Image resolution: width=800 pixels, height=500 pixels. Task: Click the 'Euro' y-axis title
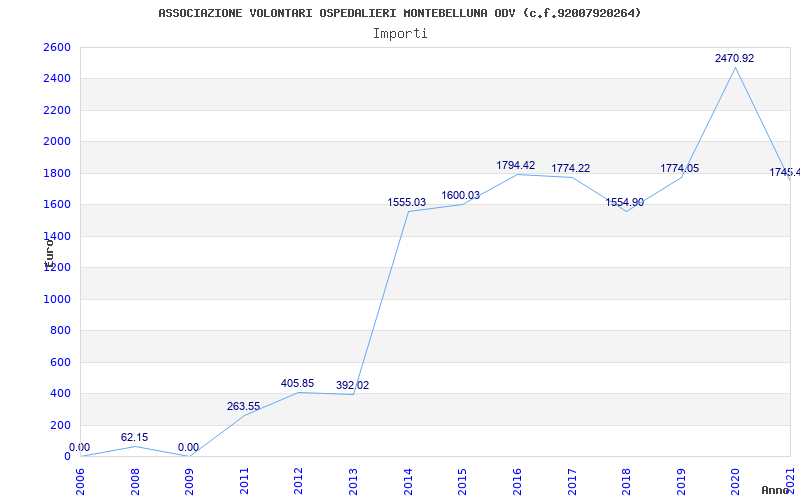click(x=49, y=254)
